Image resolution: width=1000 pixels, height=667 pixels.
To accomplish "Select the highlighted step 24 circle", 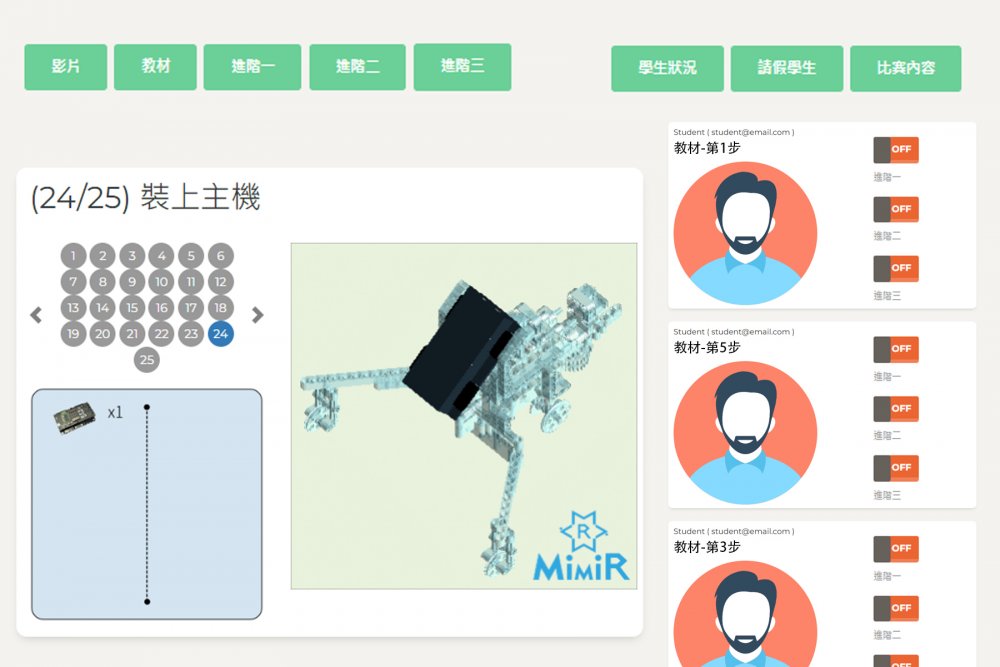I will [221, 334].
